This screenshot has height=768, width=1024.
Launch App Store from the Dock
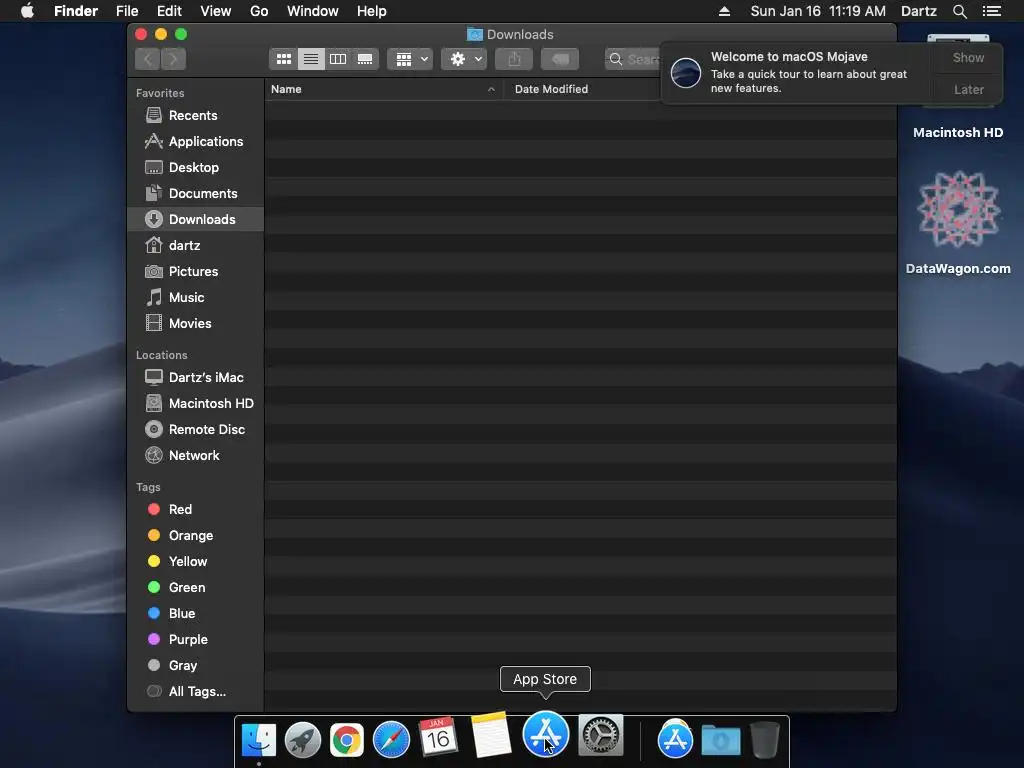pyautogui.click(x=545, y=735)
